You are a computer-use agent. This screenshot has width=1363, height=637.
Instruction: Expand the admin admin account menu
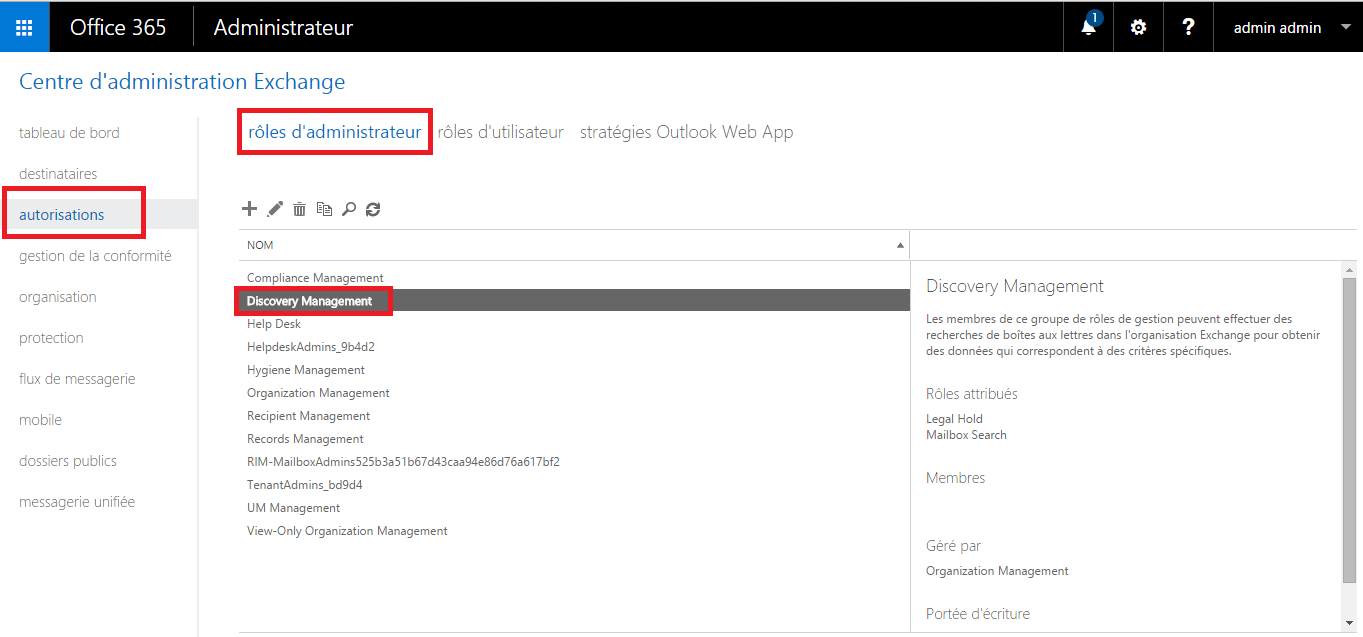(x=1344, y=28)
